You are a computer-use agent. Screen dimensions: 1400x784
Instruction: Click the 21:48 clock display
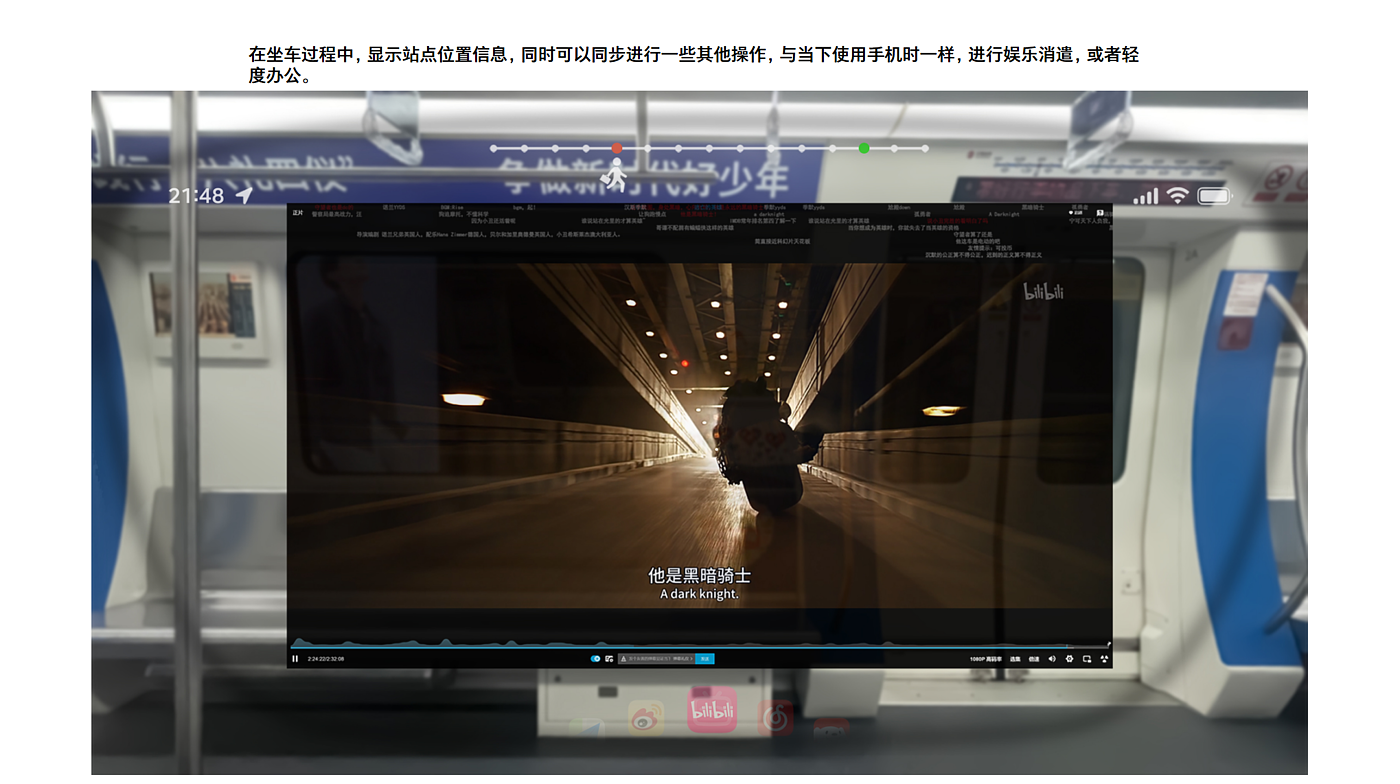[196, 195]
